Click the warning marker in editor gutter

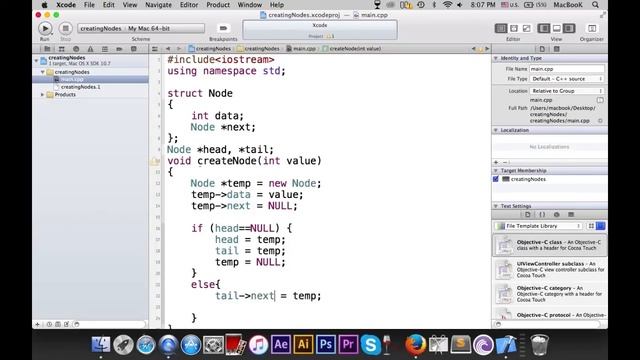pos(156,161)
